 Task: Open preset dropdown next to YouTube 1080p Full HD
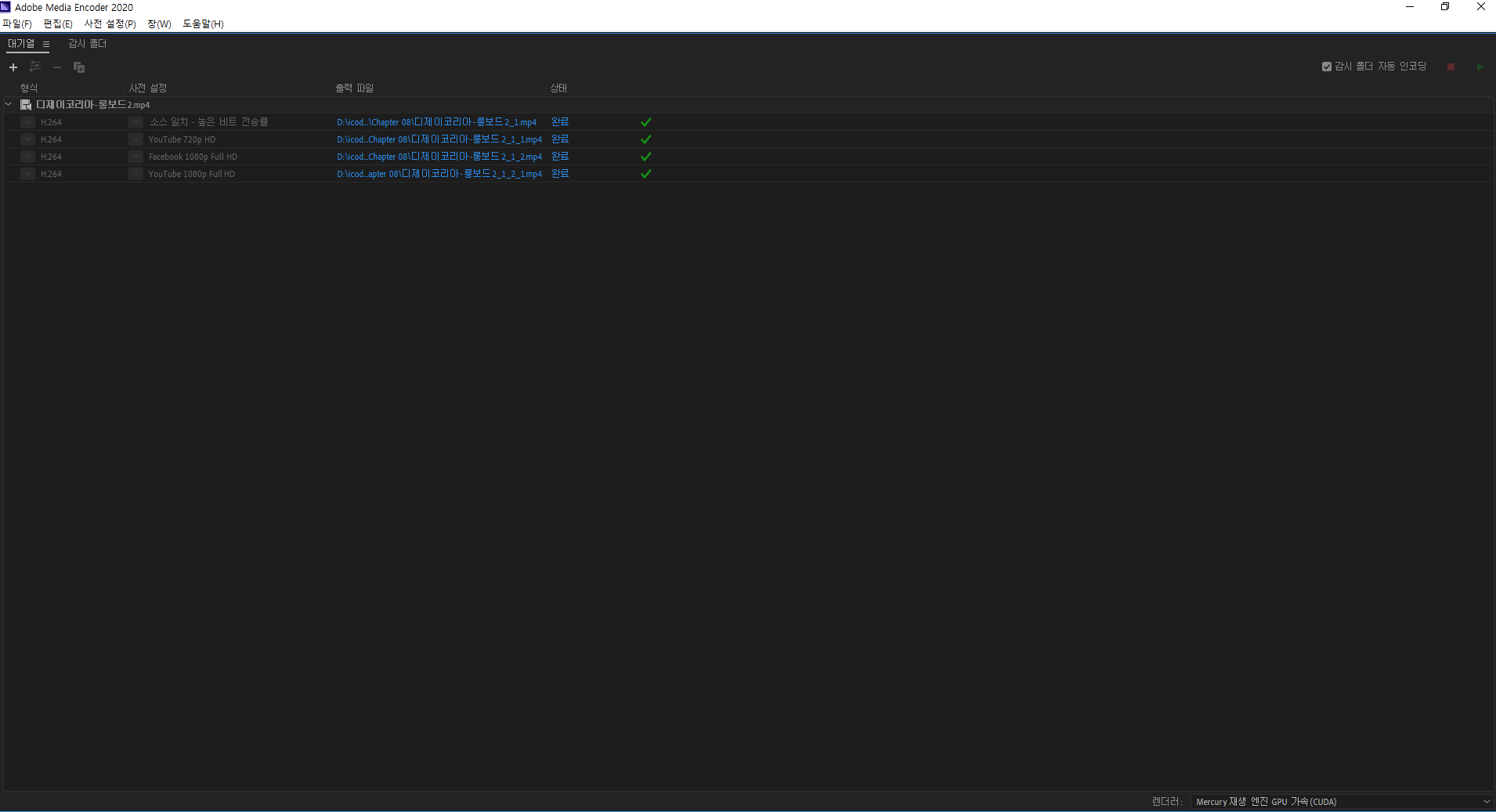136,174
